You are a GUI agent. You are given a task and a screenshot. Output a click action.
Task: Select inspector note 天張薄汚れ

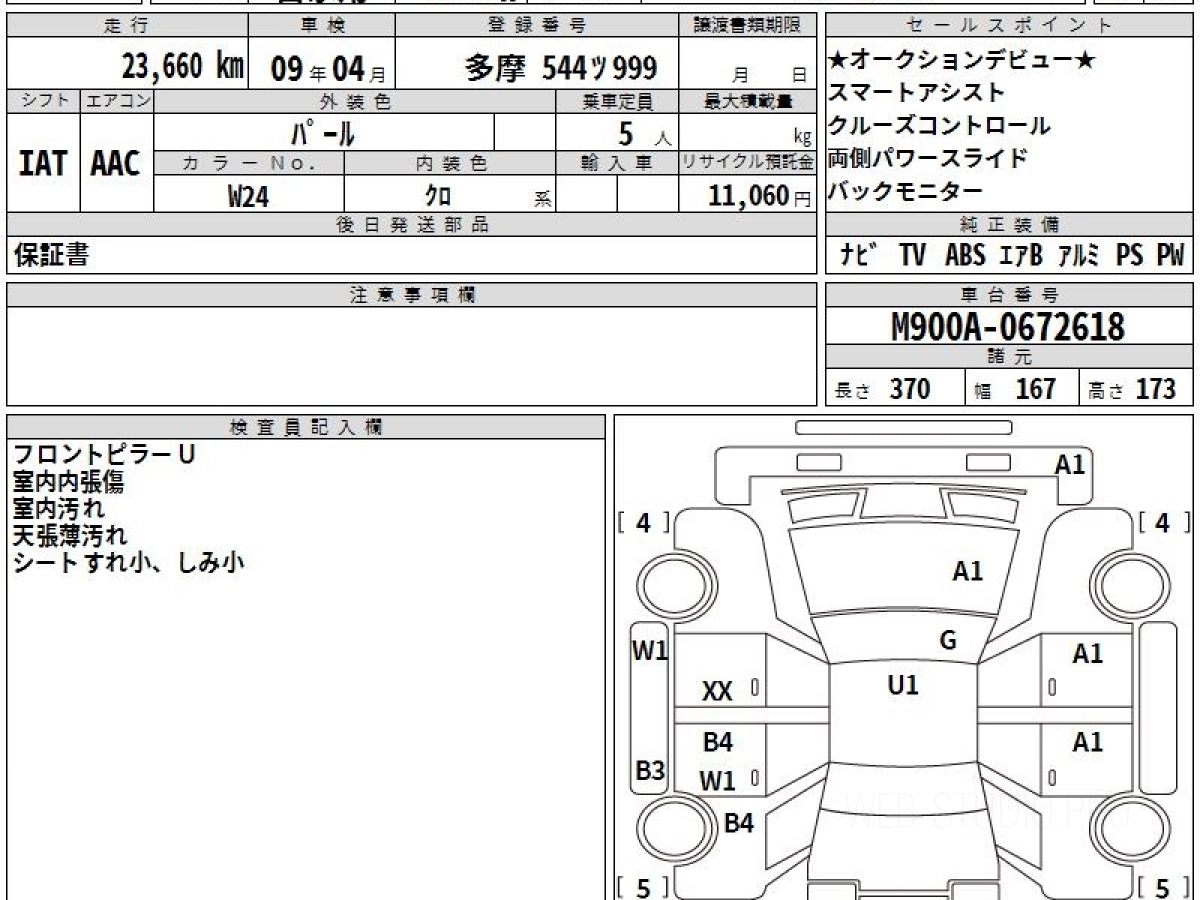pyautogui.click(x=69, y=536)
